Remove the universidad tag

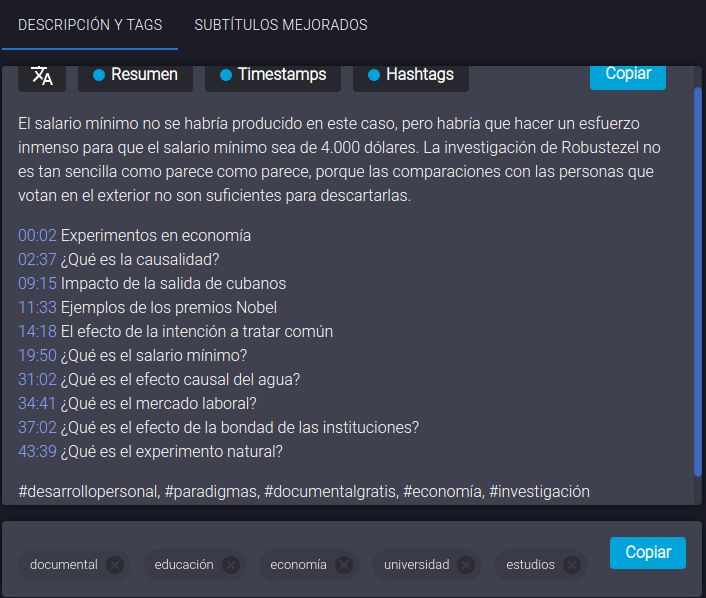[466, 565]
